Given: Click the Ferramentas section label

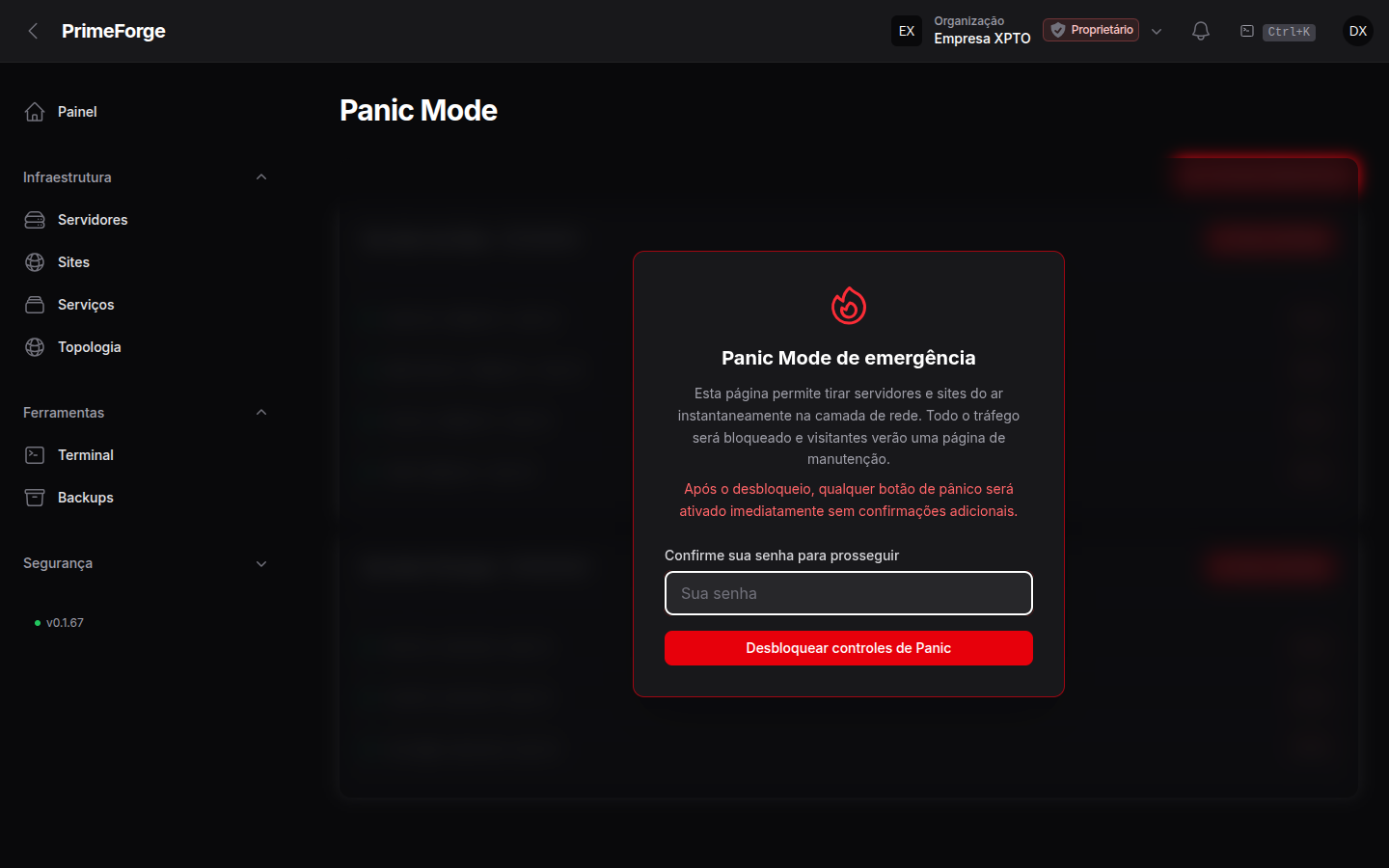Looking at the screenshot, I should click(x=64, y=413).
